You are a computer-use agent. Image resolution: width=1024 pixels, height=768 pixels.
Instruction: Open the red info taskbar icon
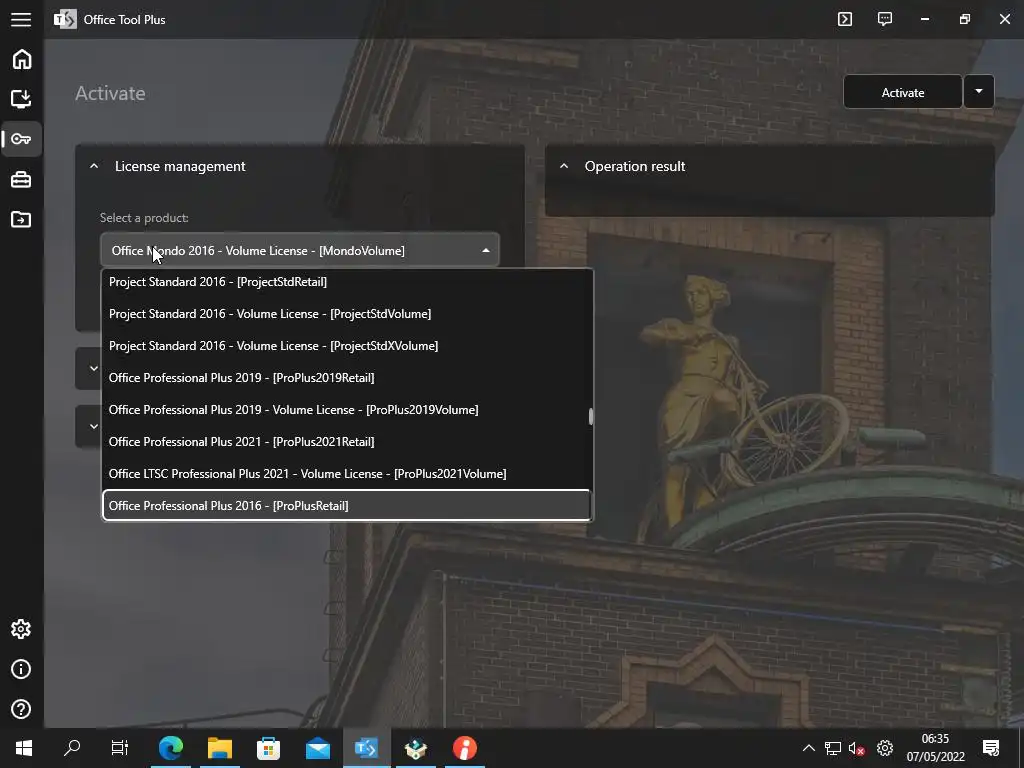click(464, 748)
